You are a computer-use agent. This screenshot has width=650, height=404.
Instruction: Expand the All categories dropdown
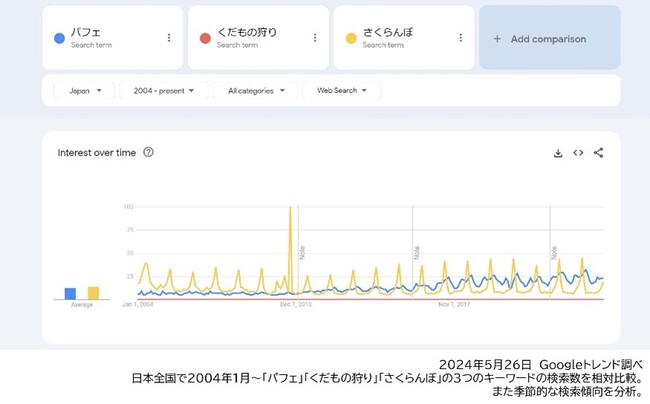click(256, 90)
